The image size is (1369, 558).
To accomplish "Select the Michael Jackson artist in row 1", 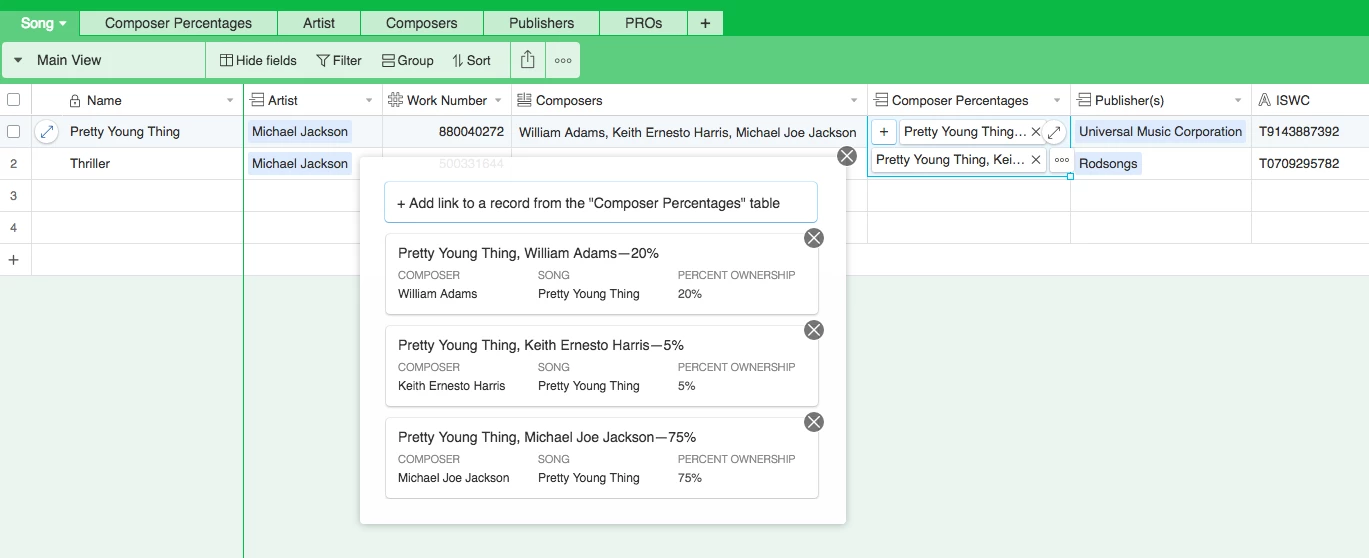I will [x=300, y=131].
